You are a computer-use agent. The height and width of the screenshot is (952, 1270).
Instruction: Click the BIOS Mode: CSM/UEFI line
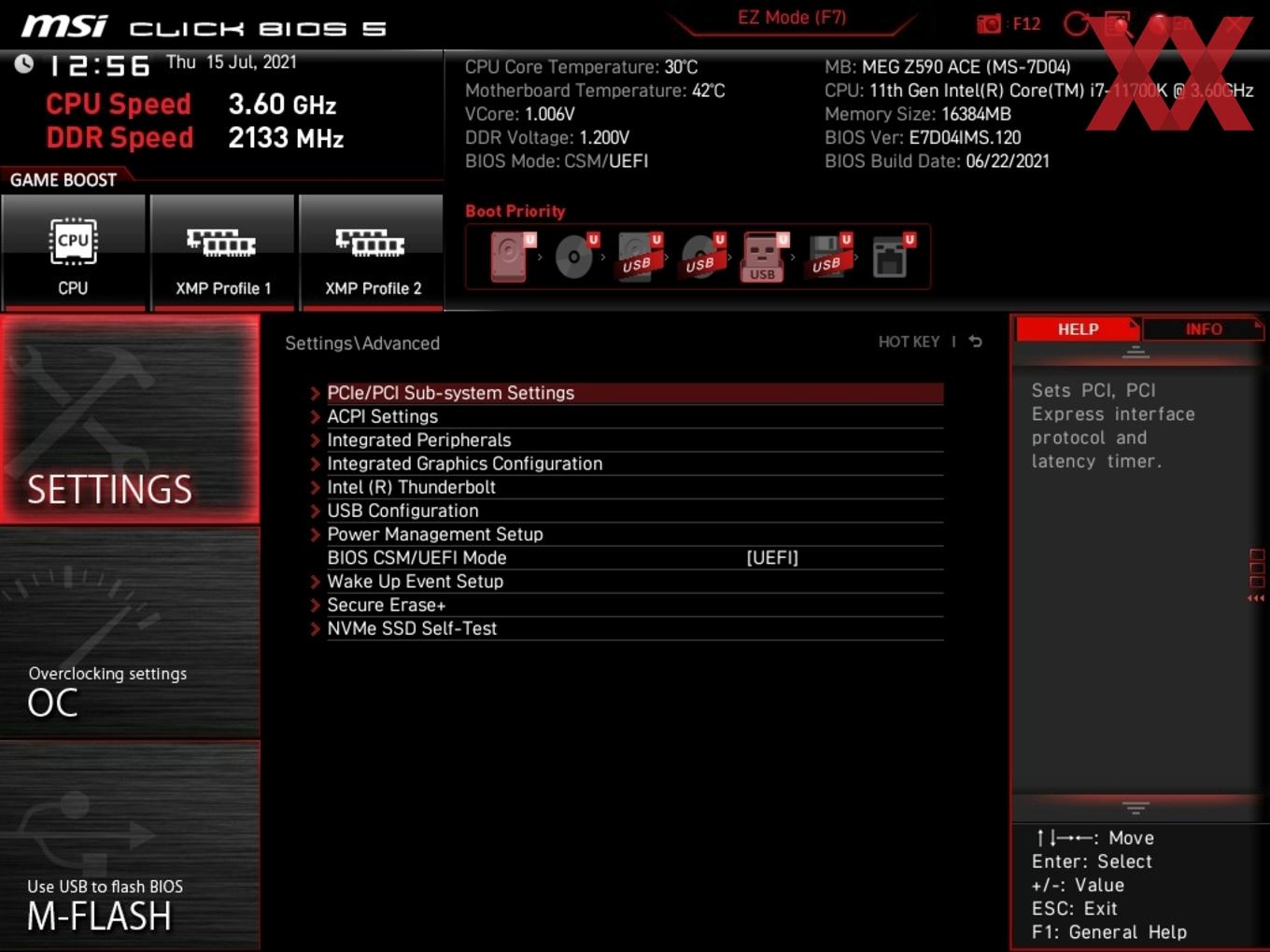coord(557,161)
